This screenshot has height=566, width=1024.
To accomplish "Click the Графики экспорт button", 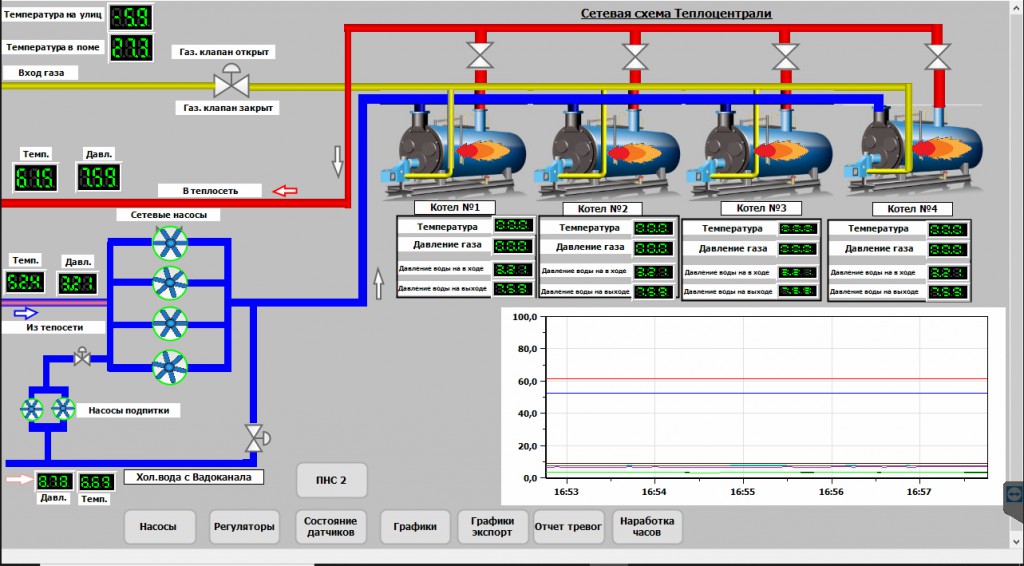I will pyautogui.click(x=493, y=527).
